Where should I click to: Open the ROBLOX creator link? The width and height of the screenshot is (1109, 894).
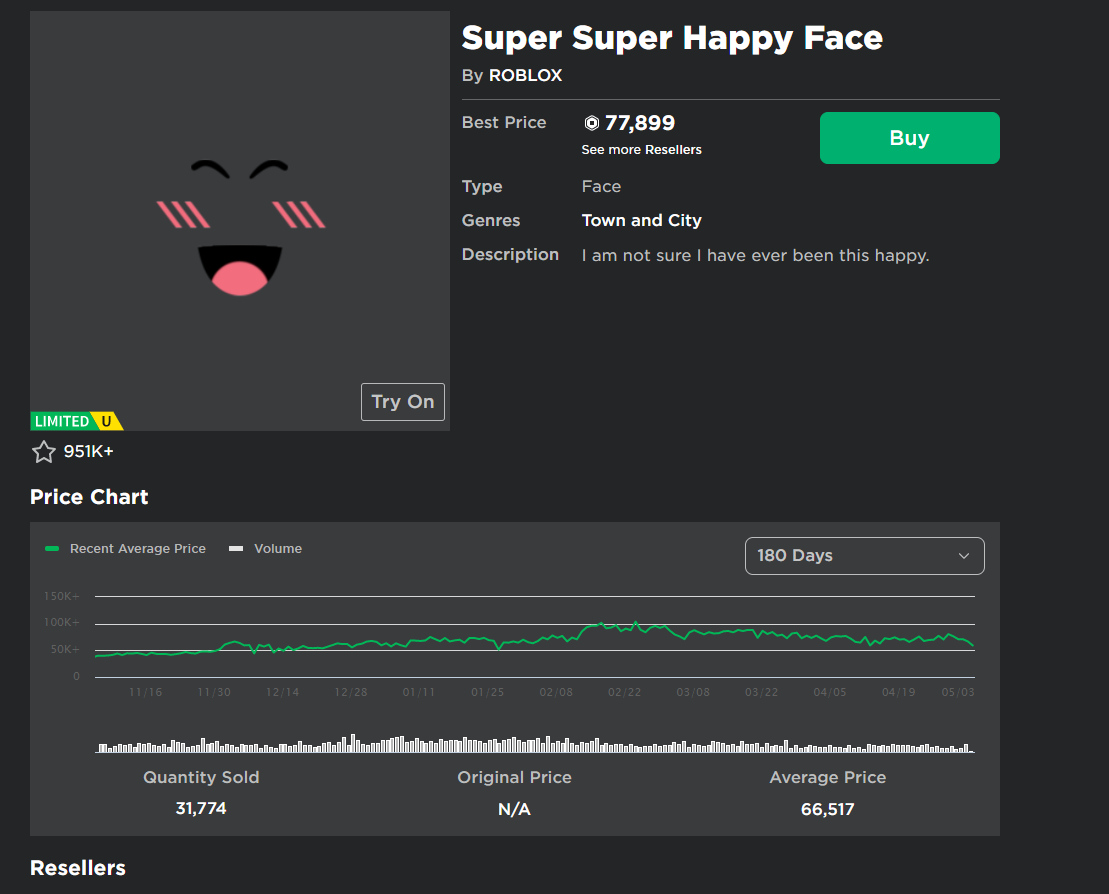point(526,75)
